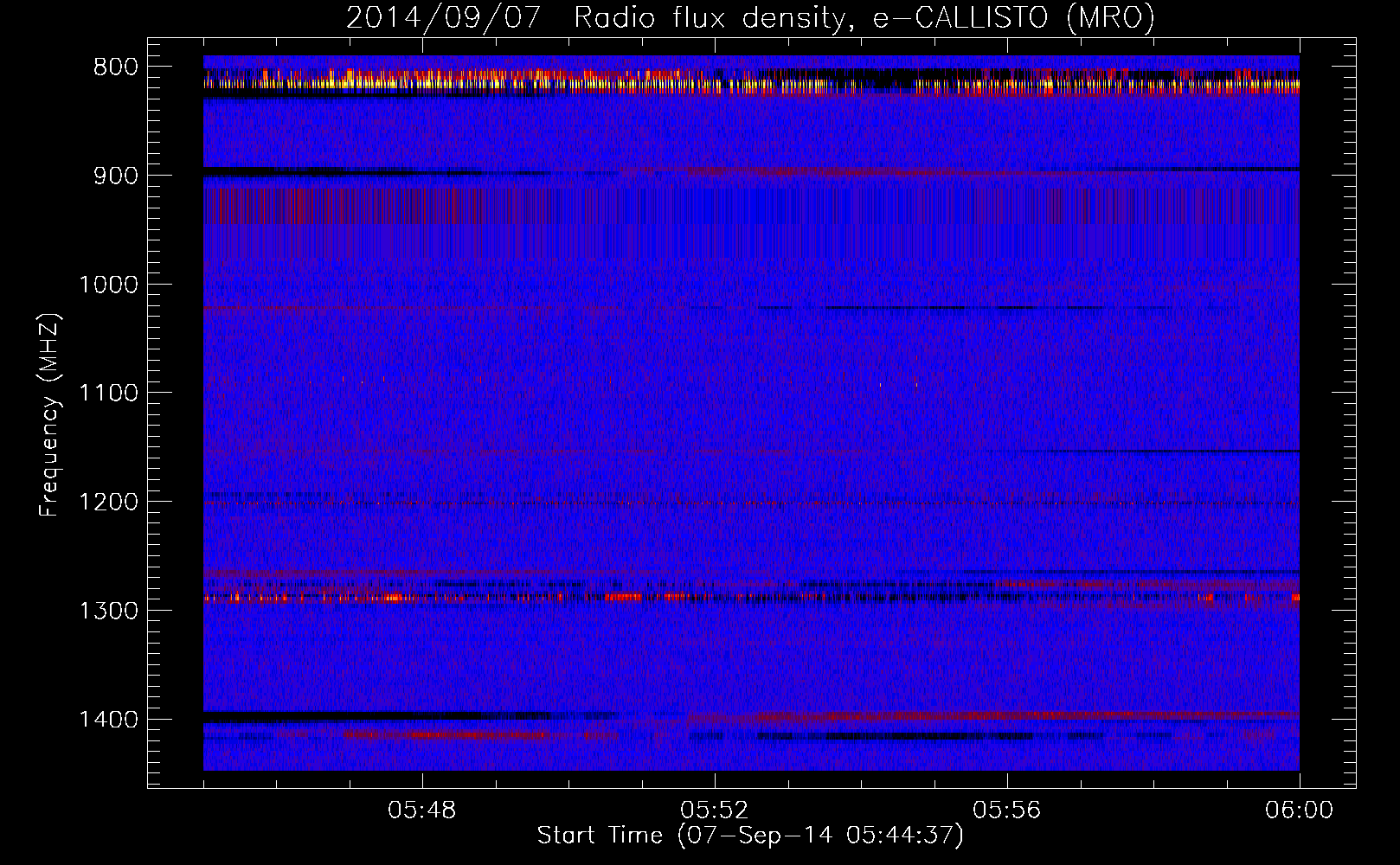Select the 1000 frequency axis label

coord(108,285)
